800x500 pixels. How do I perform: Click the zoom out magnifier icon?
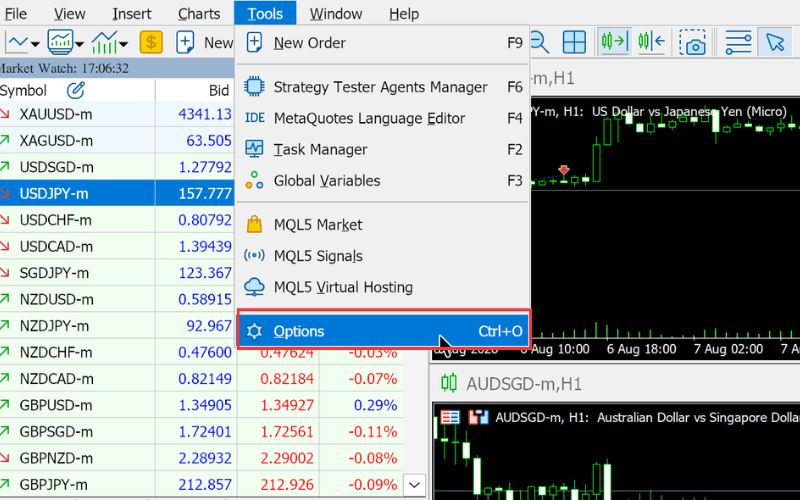click(x=539, y=42)
